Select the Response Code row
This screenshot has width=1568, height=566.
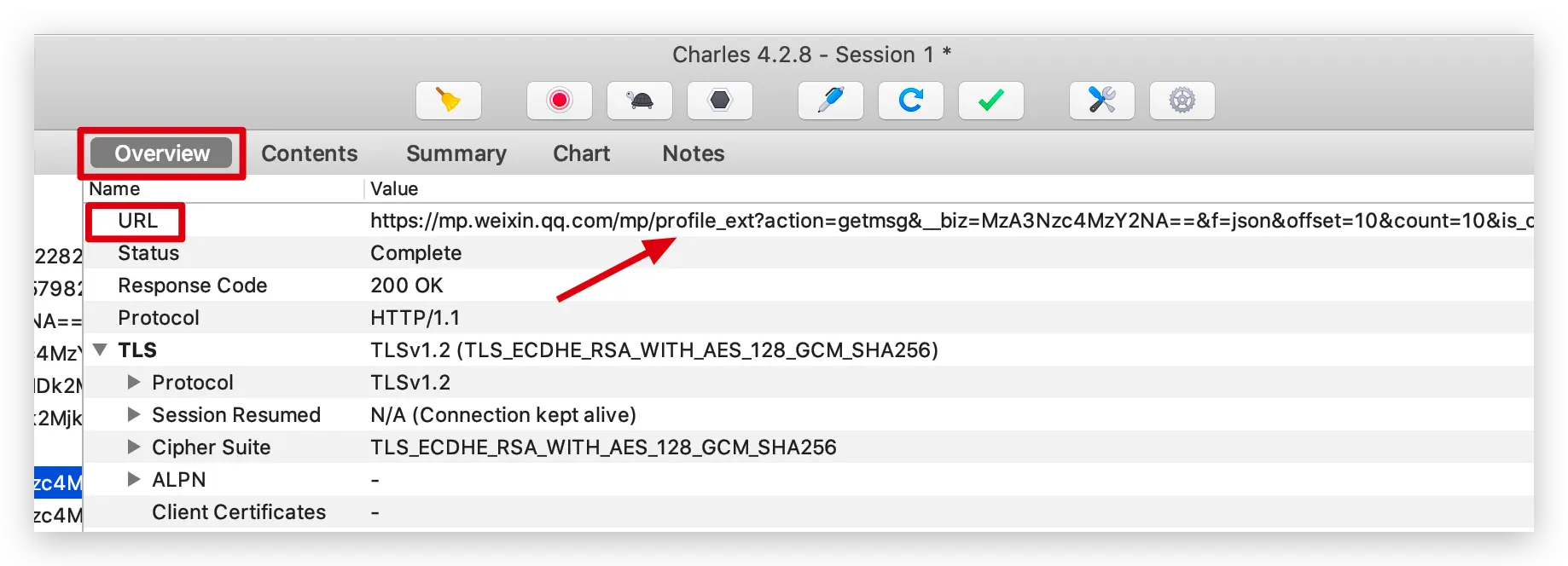click(x=809, y=286)
